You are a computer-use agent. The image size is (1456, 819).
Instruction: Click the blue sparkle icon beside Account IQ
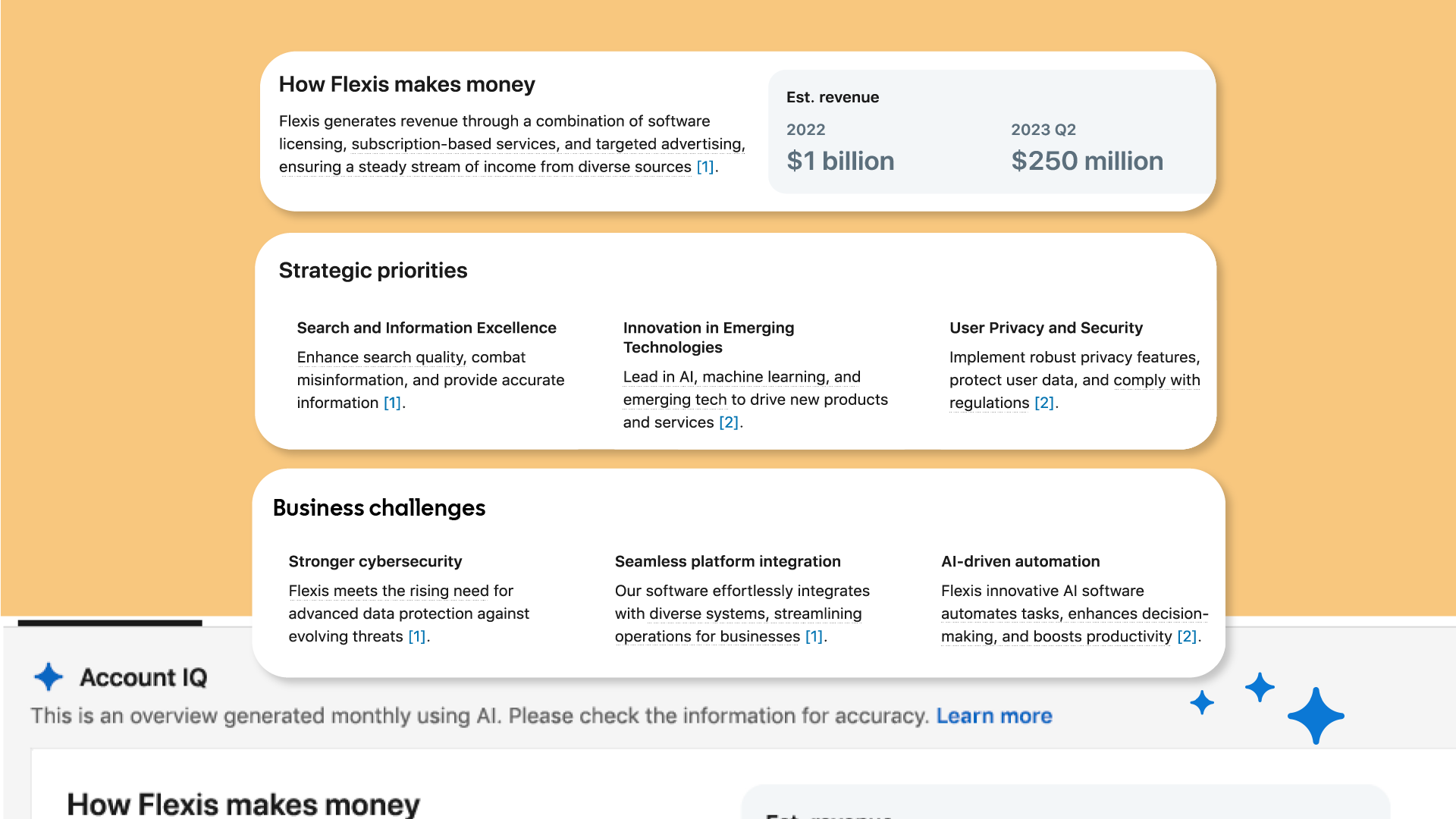tap(49, 676)
